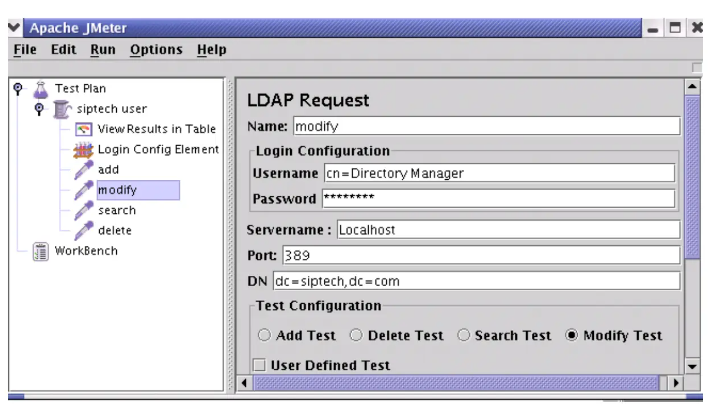Open the window menu arrow in title bar
The height and width of the screenshot is (408, 727).
[14, 27]
